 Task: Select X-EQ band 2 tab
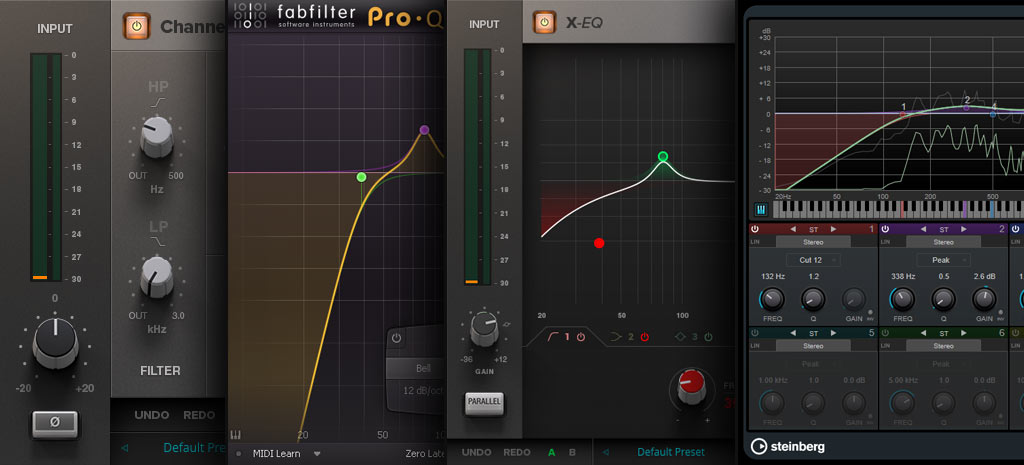(629, 337)
